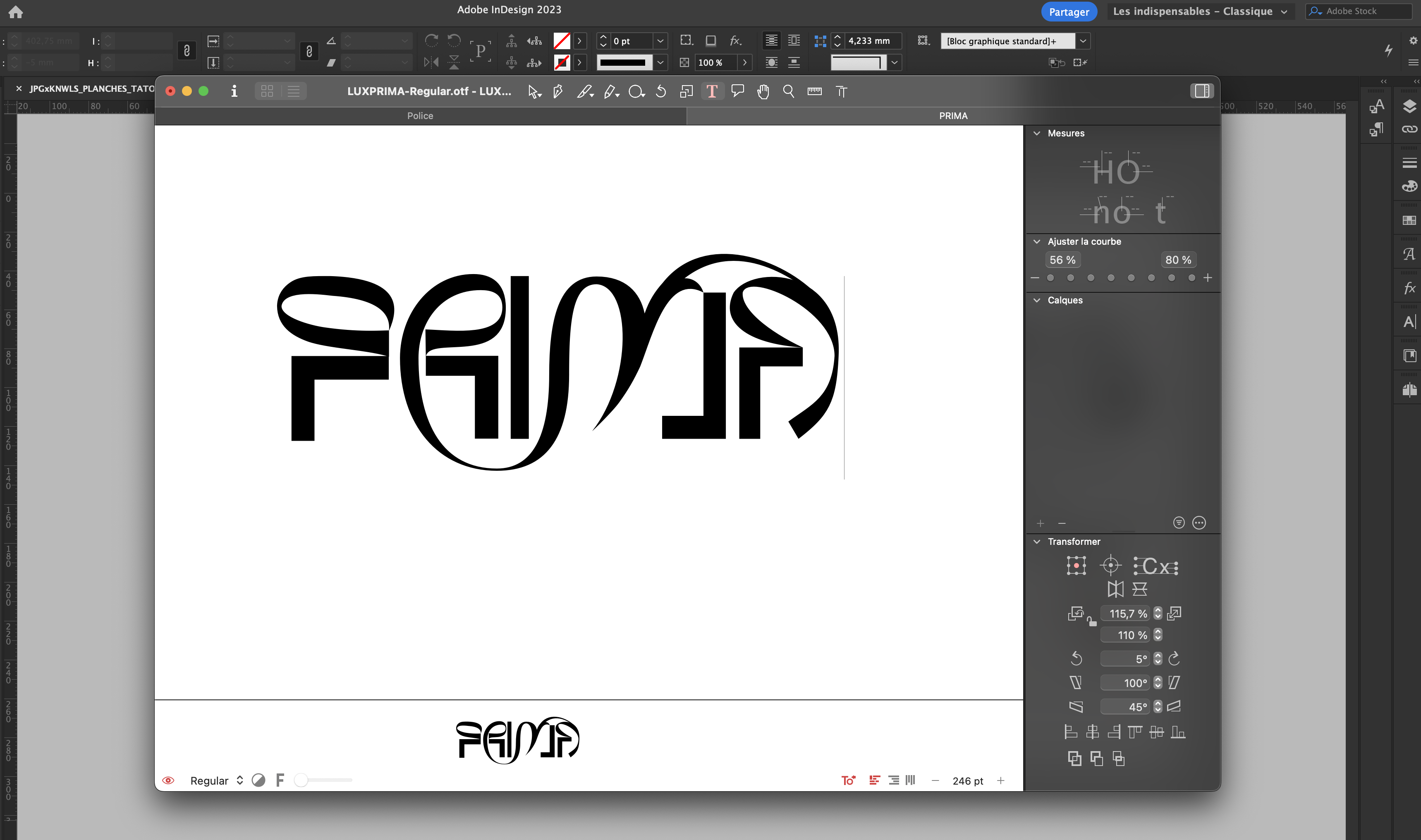Toggle the preview eye icon at bottom left

(x=168, y=780)
